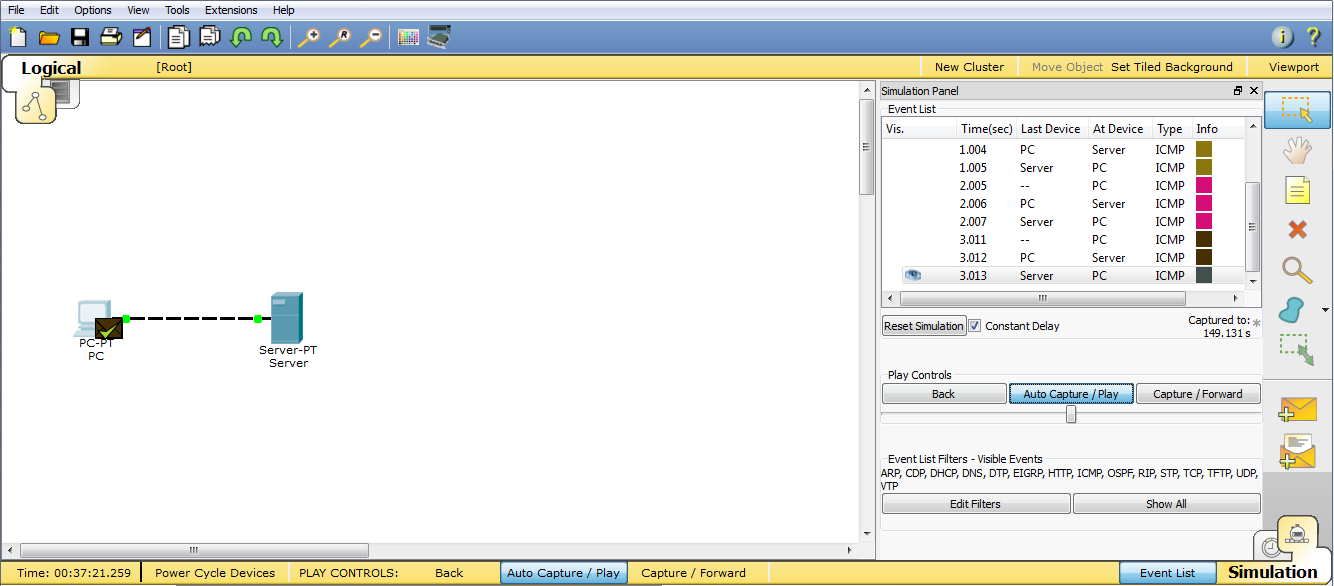Screen dimensions: 1334x586
Task: Choose the Place Note tool
Action: coord(1297,190)
